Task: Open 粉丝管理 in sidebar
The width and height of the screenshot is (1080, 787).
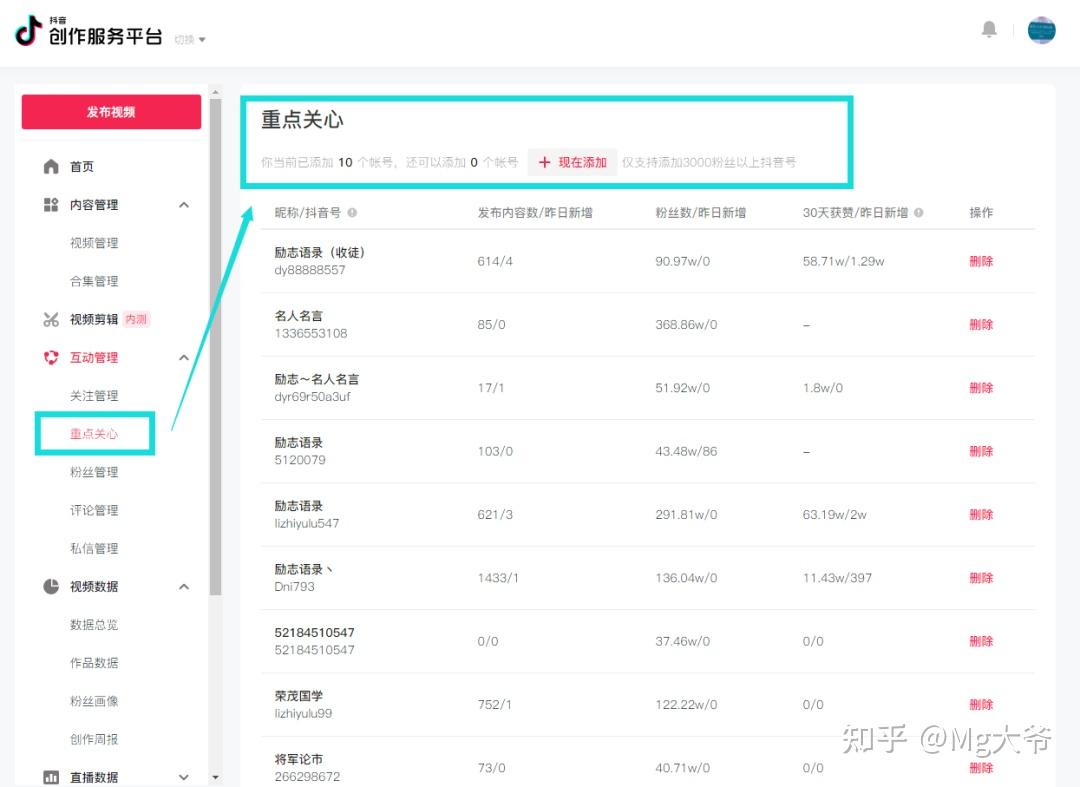Action: 94,472
